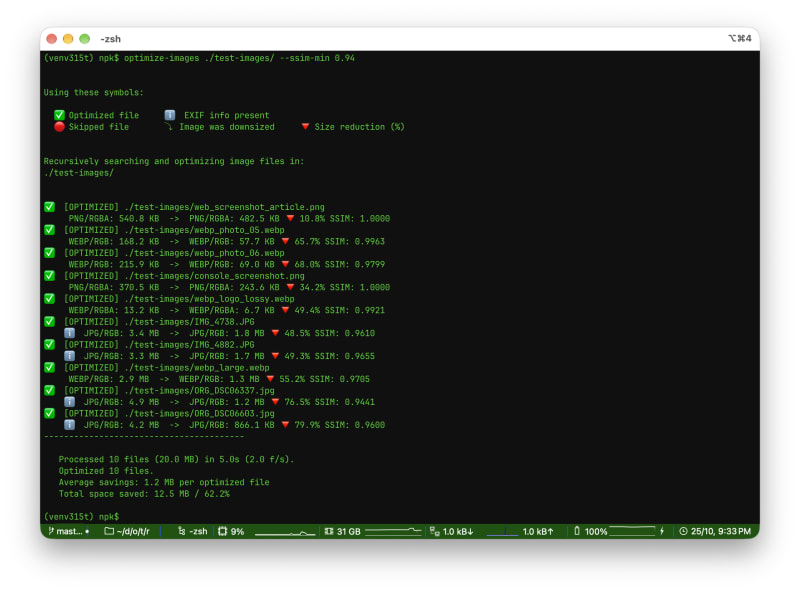Viewport: 800px width, 592px height.
Task: Click the git branch 'mast...' status item
Action: pos(68,531)
